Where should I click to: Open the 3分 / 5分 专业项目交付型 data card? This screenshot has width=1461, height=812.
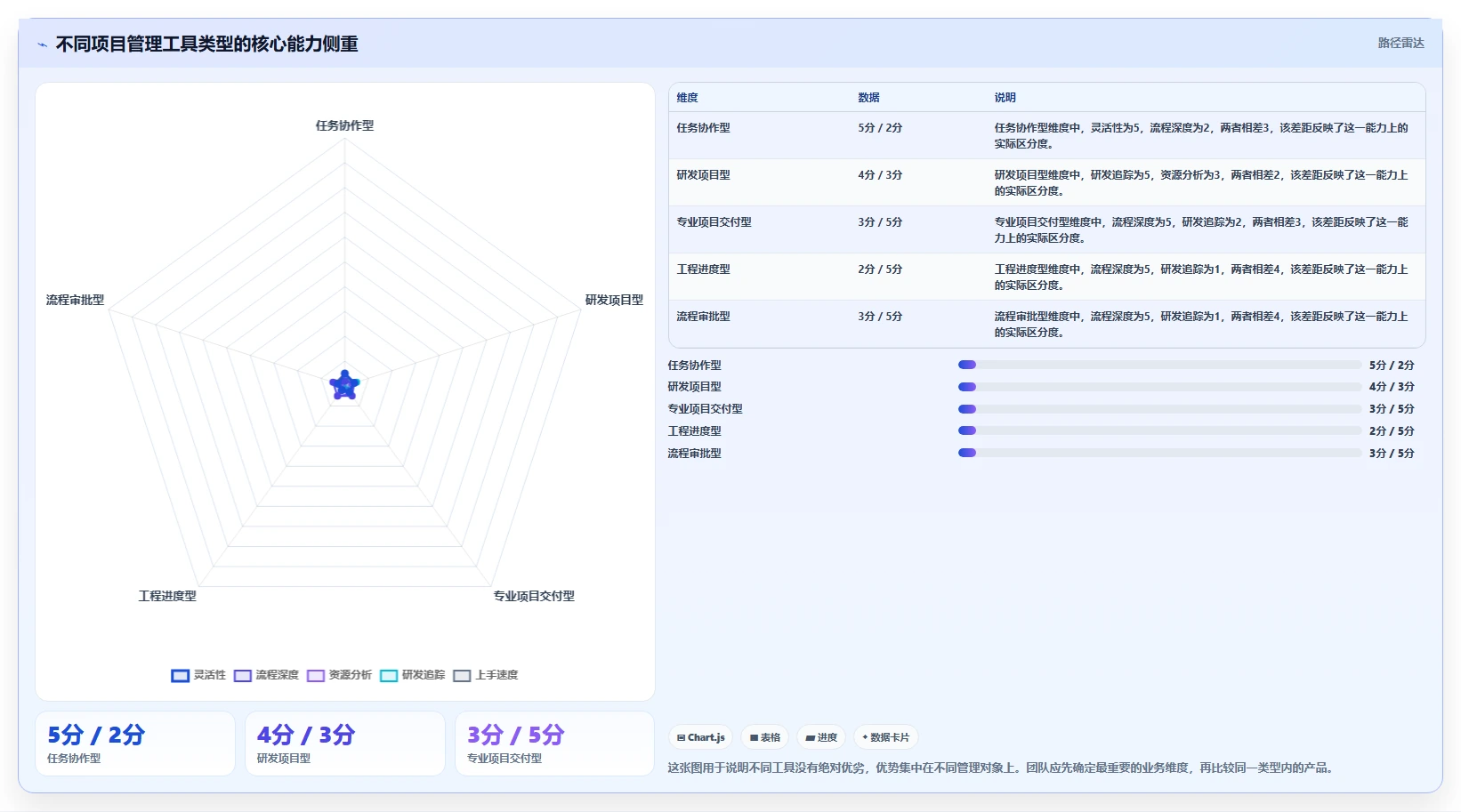(555, 744)
